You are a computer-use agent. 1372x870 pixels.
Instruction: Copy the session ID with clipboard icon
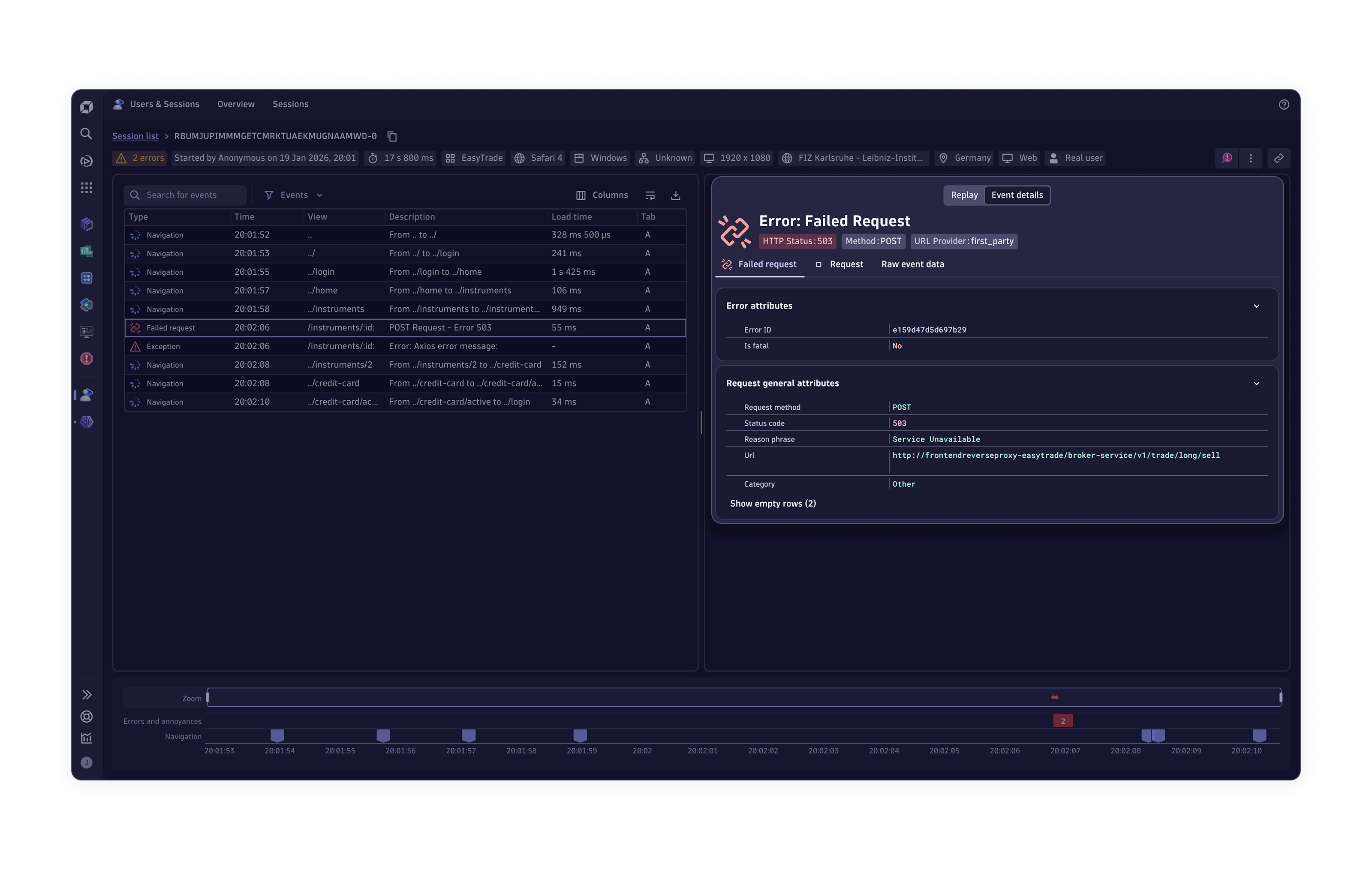coord(392,136)
